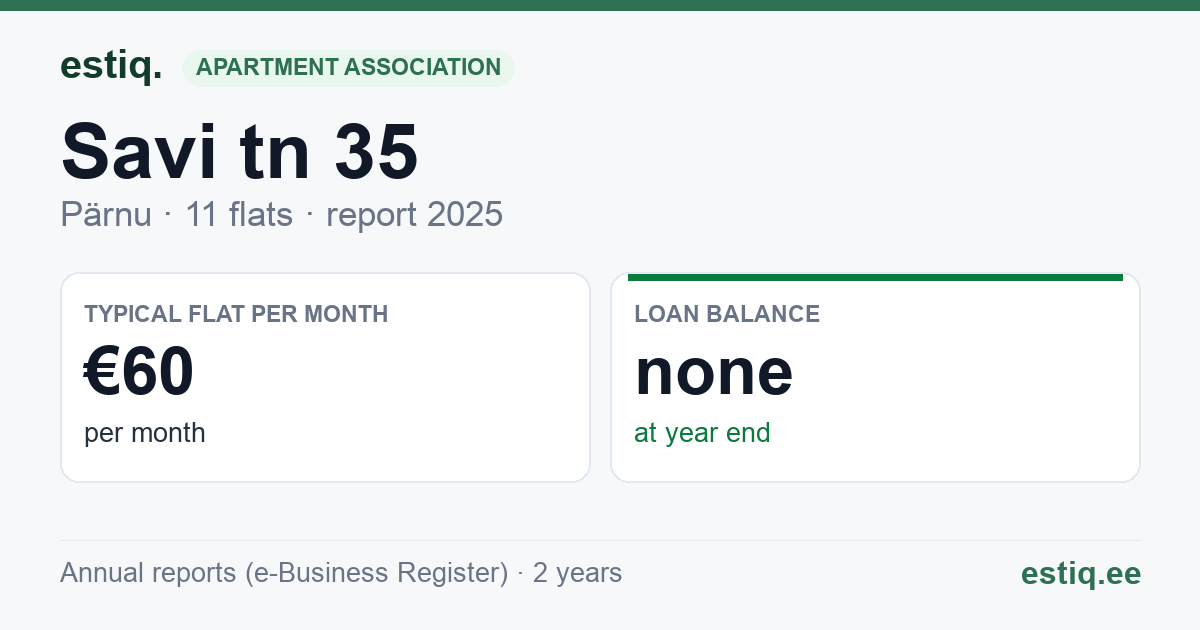Select the 2 years text

(577, 573)
